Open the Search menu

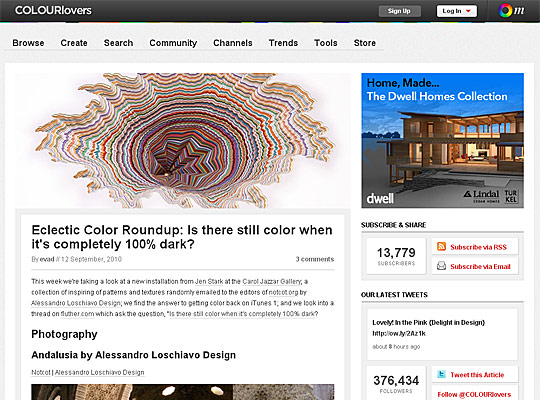pos(118,43)
